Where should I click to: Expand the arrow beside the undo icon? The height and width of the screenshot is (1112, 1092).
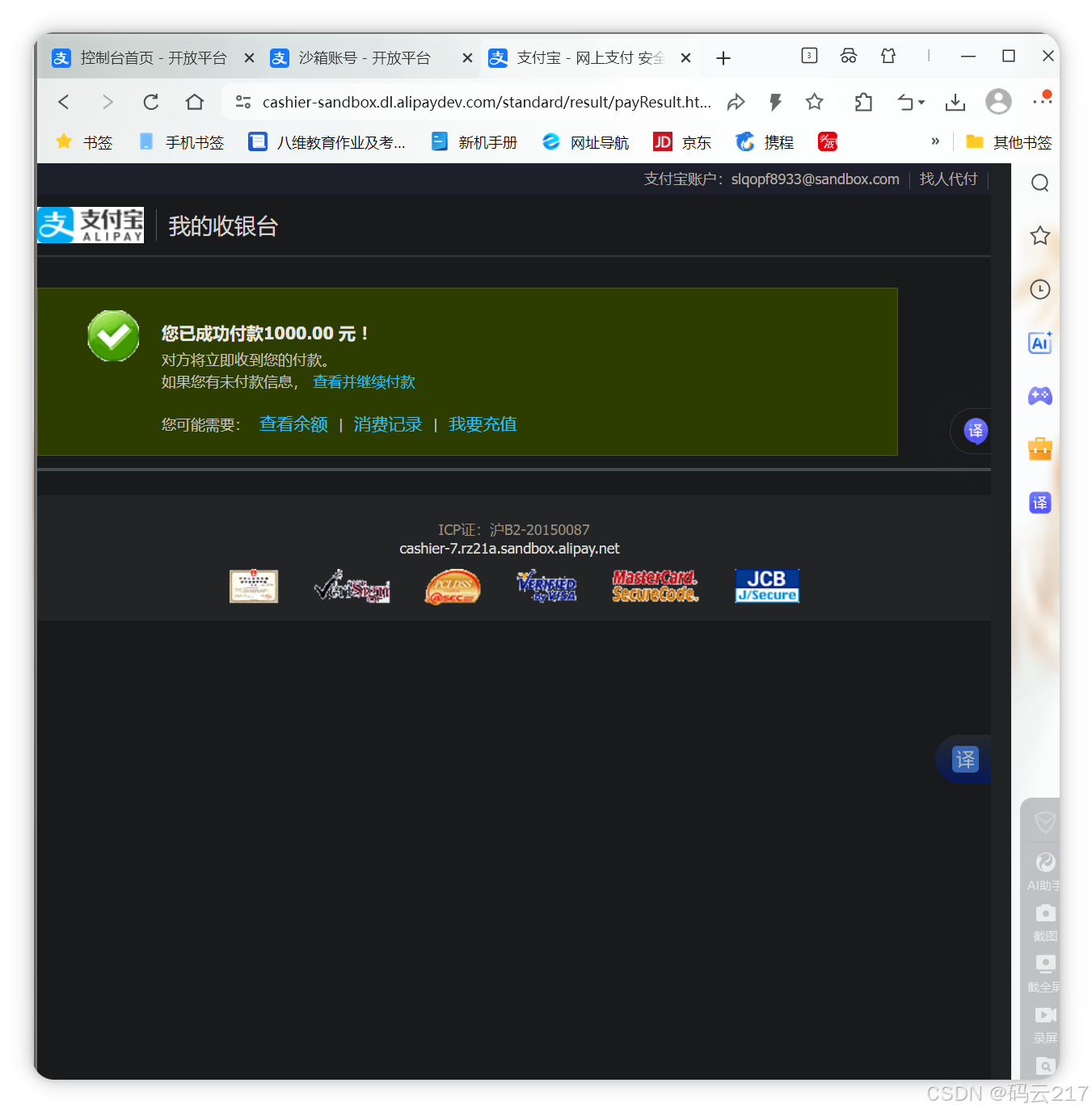921,103
